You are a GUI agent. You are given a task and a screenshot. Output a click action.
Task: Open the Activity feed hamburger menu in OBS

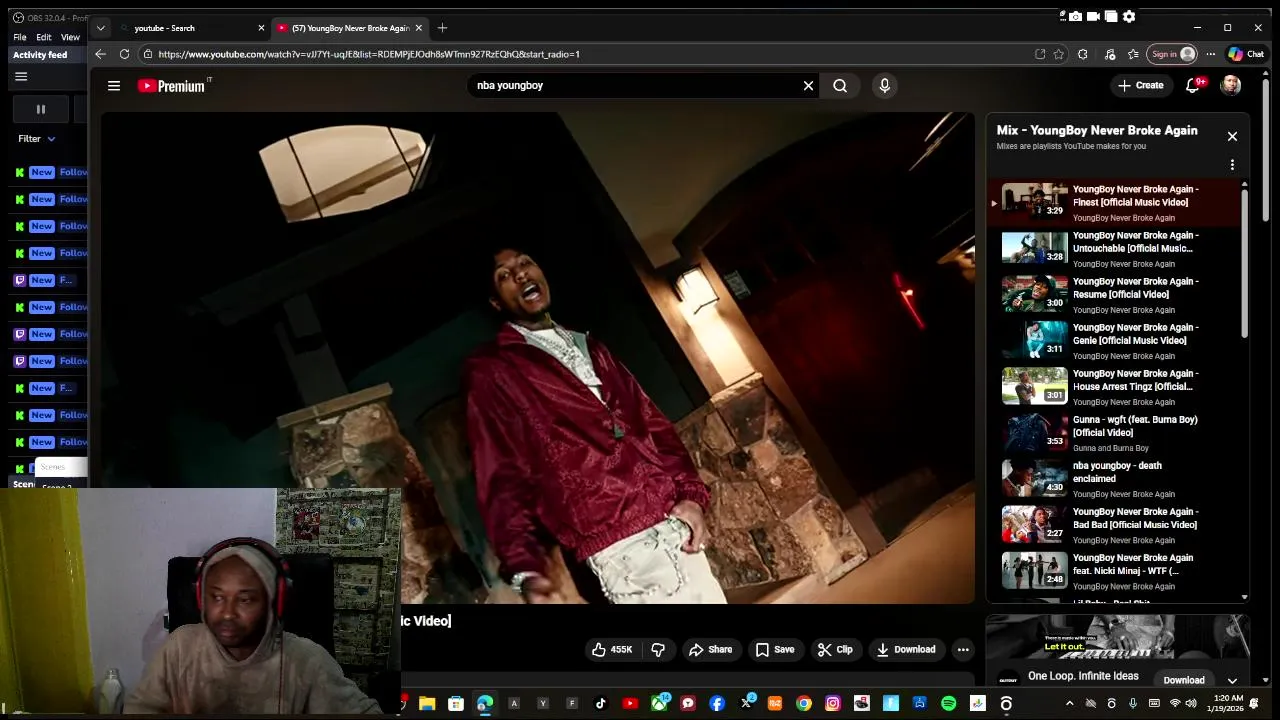point(21,77)
